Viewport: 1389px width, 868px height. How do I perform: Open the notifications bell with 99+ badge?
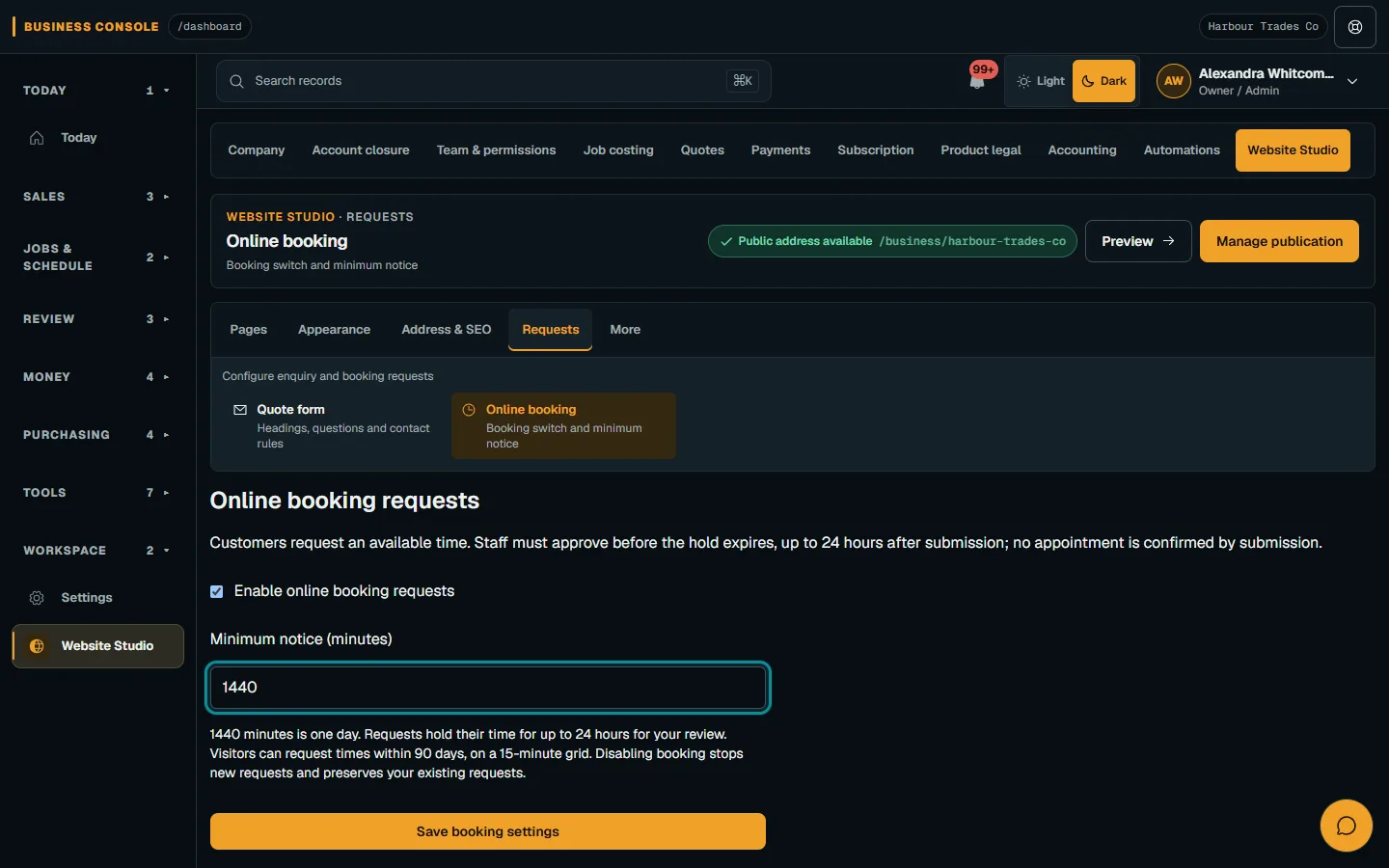(977, 79)
